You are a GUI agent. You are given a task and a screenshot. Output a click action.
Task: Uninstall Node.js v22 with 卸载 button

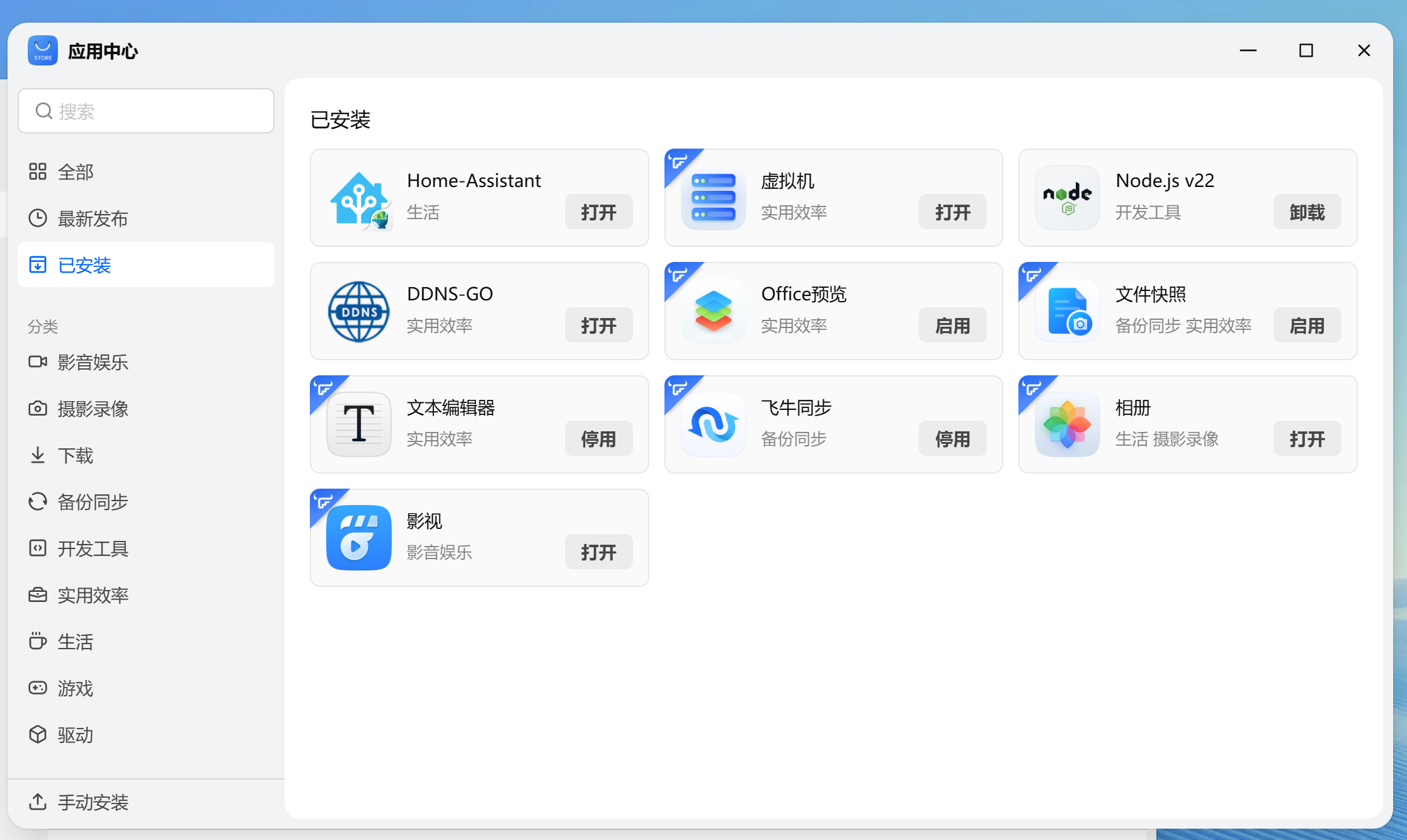click(x=1307, y=212)
